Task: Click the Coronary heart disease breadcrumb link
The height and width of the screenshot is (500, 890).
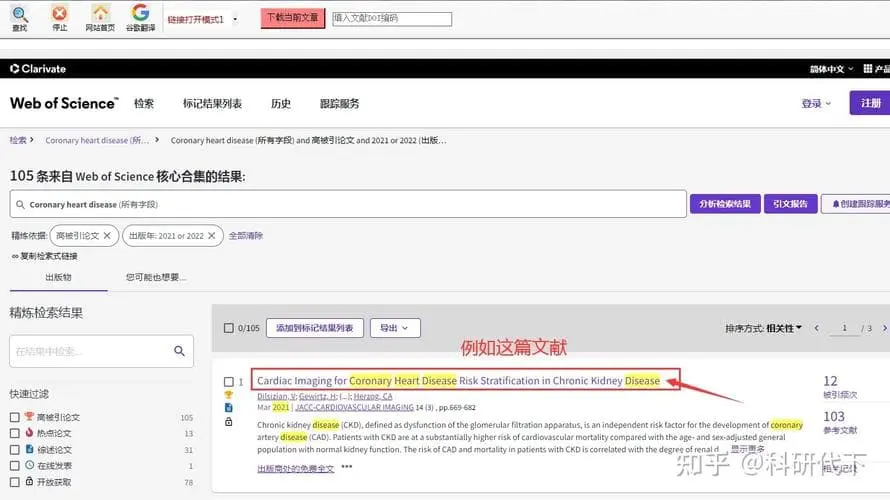Action: [97, 140]
